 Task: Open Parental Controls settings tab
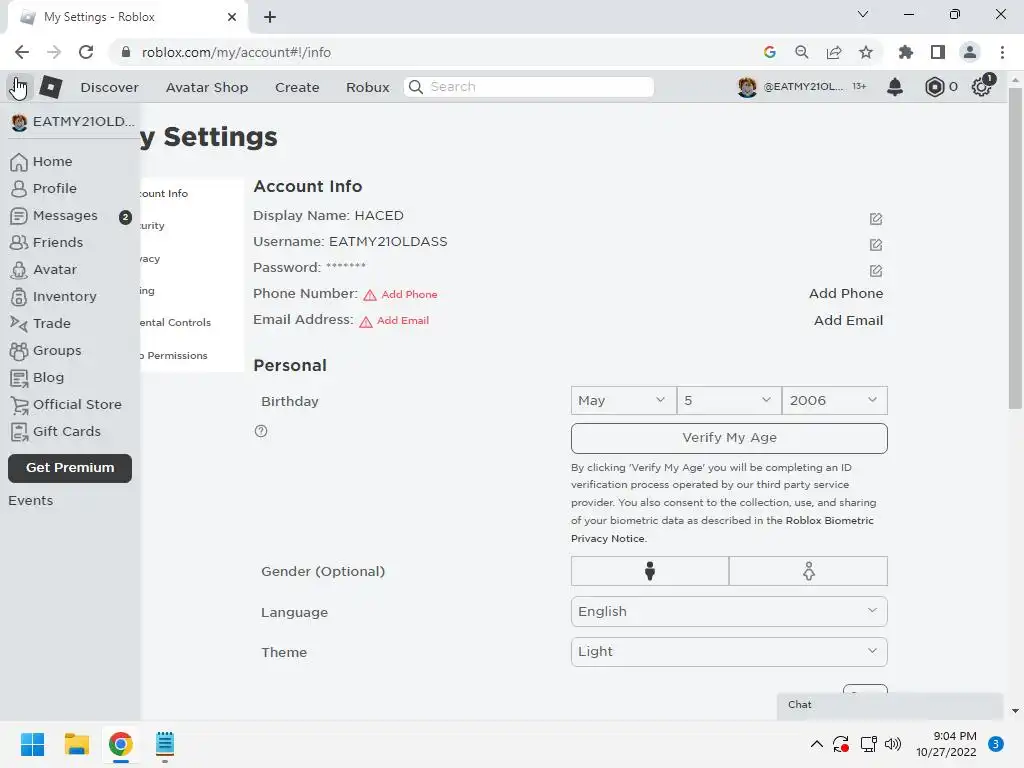tap(176, 323)
